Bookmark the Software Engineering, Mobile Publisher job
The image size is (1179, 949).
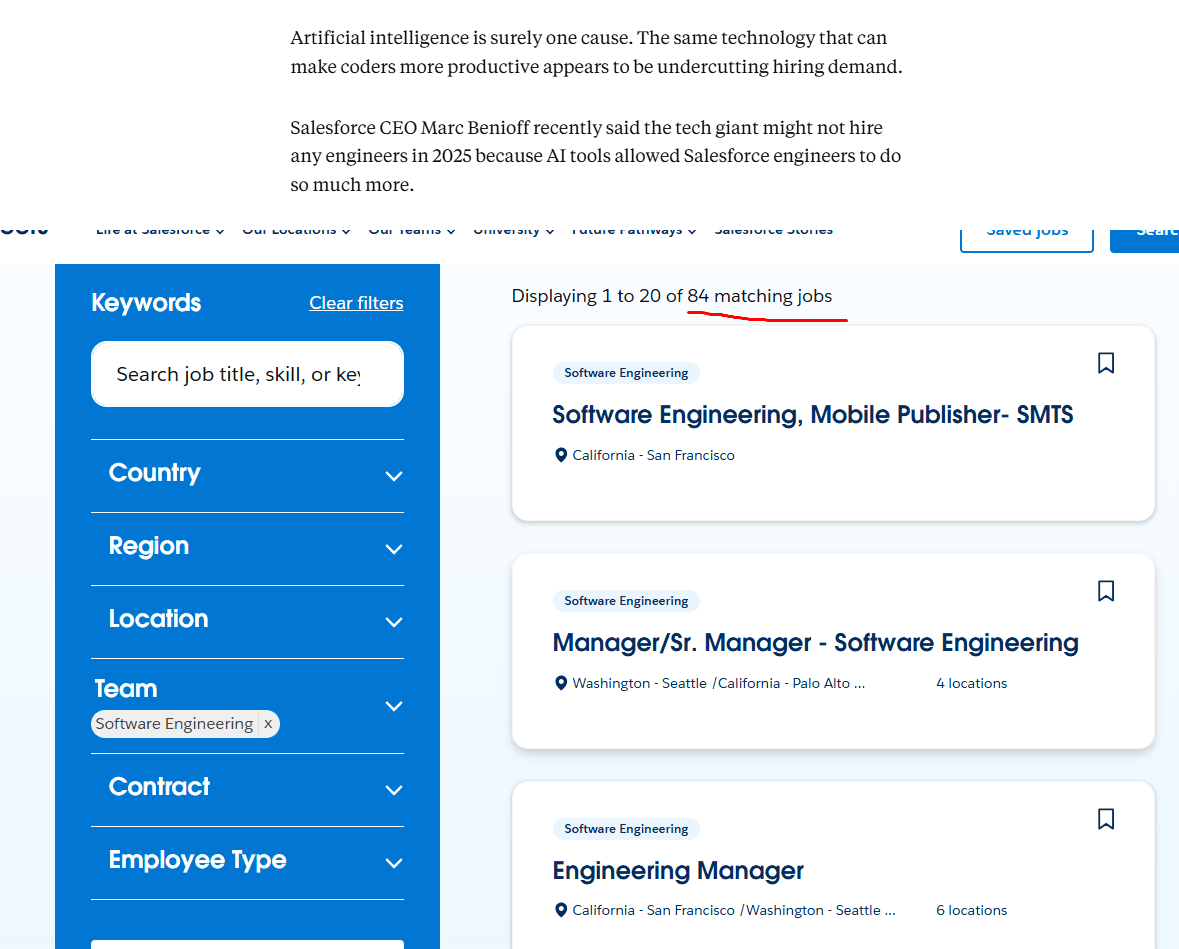[1105, 363]
